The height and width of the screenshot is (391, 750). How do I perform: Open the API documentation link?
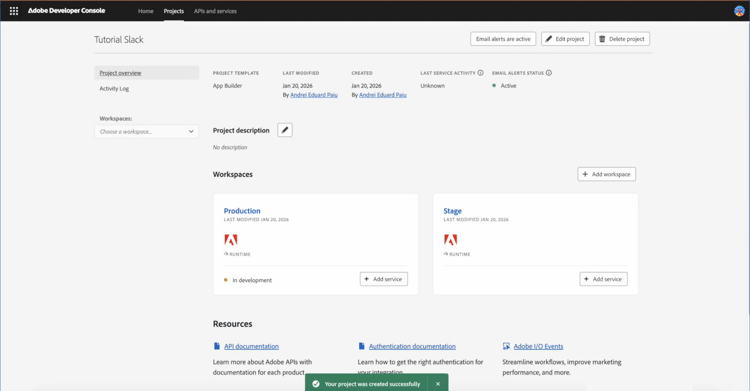pyautogui.click(x=252, y=346)
